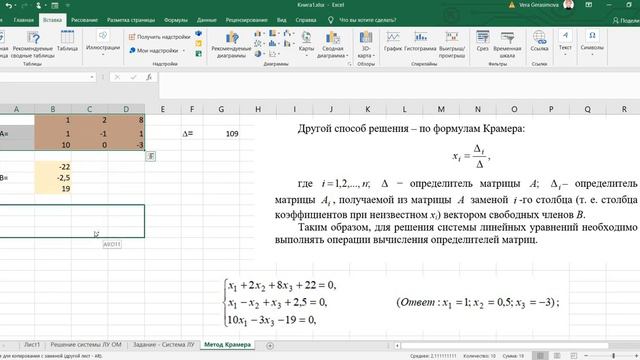Click the Vera Gerasimova account name
This screenshot has height=360, width=640.
(x=538, y=5)
